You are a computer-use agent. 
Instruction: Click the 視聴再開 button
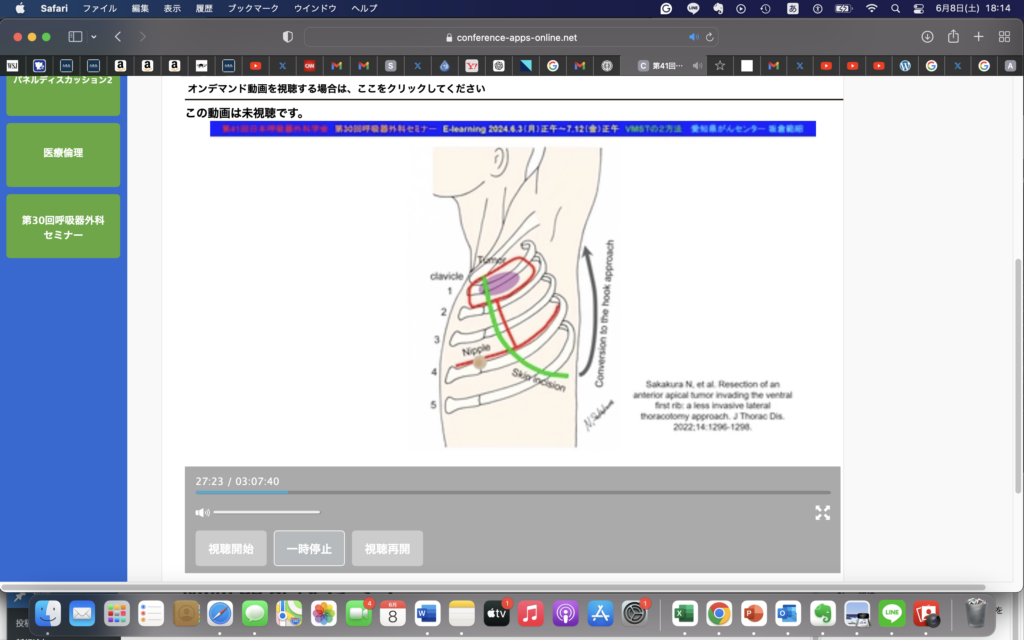point(387,549)
